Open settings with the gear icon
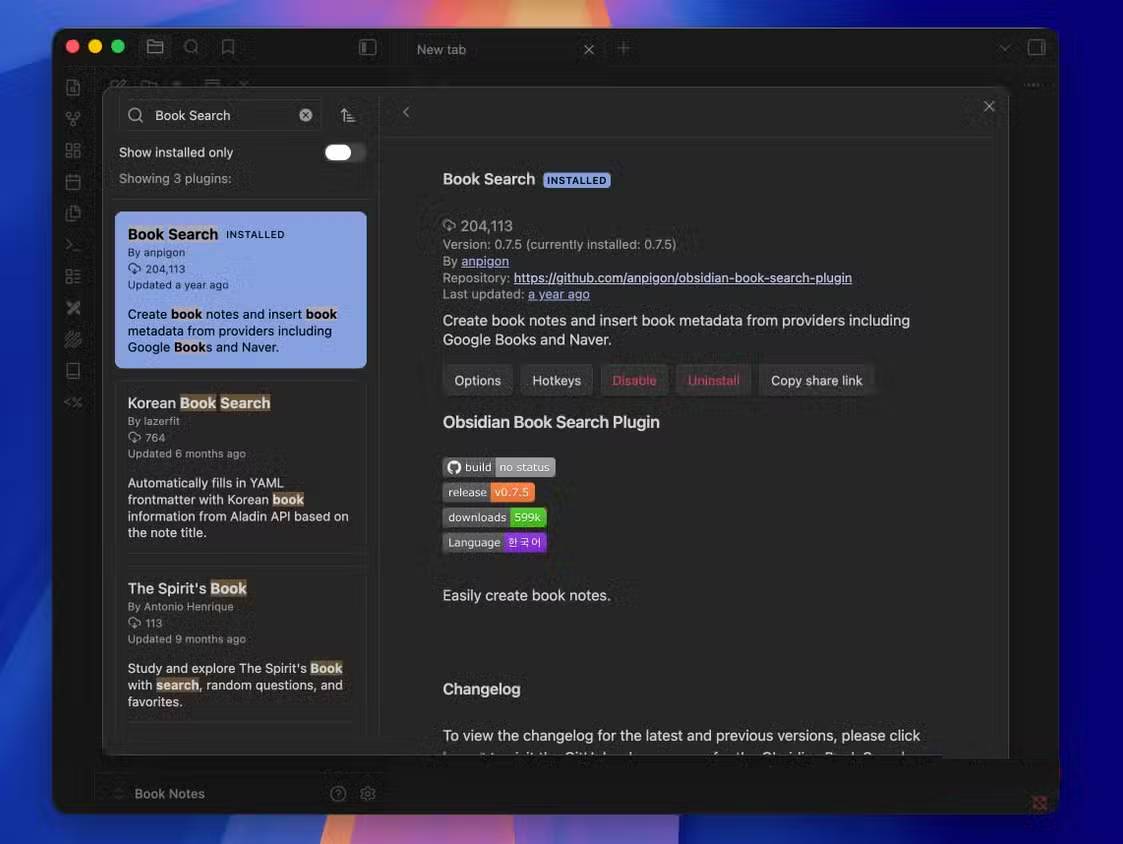 pyautogui.click(x=368, y=793)
